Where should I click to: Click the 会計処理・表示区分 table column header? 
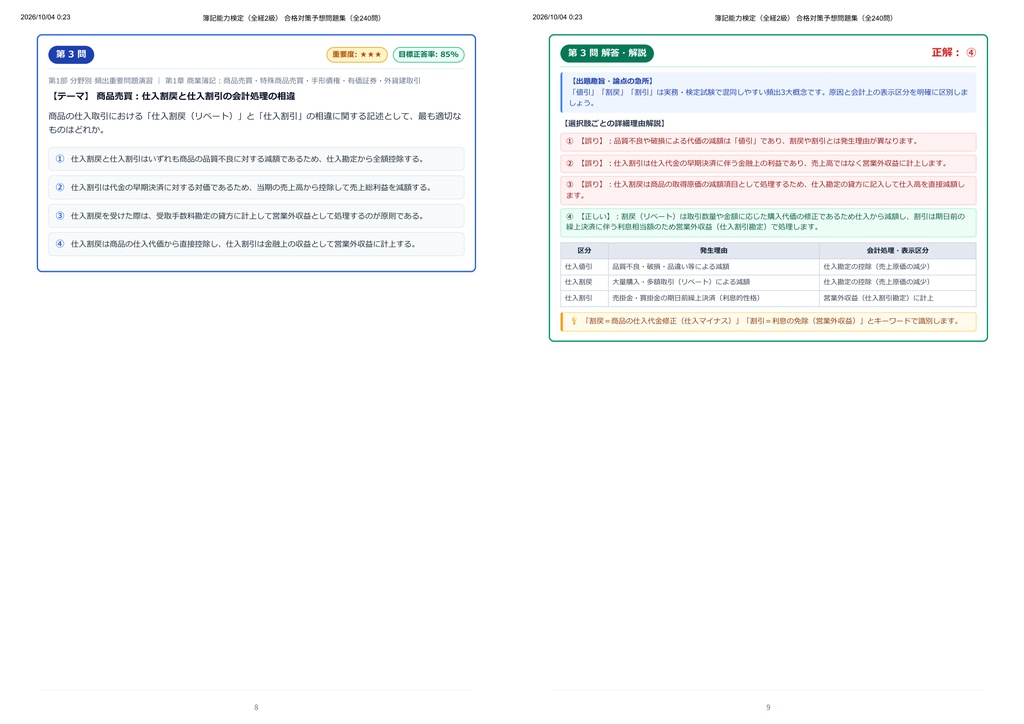coord(897,251)
